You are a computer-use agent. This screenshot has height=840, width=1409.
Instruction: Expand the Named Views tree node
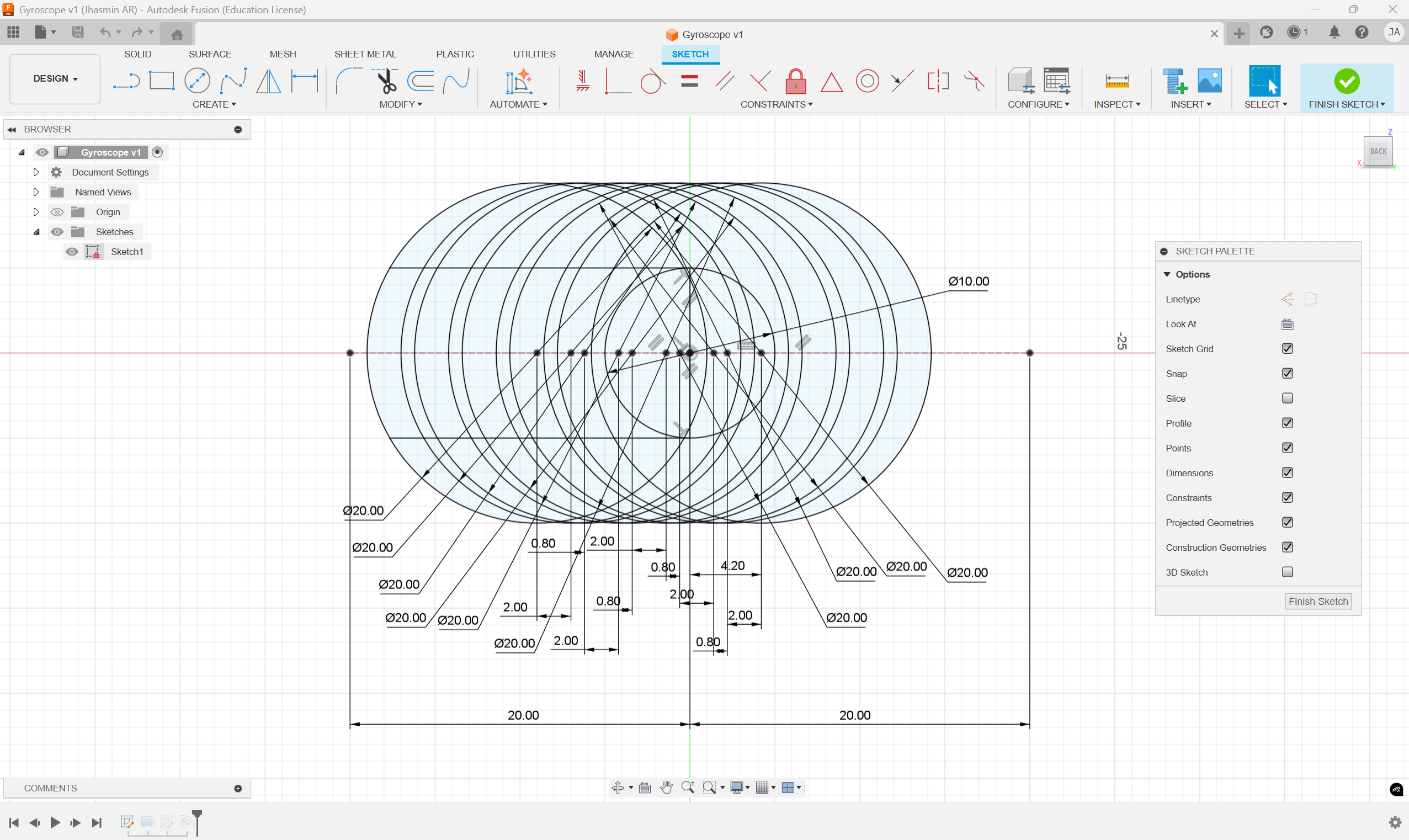tap(36, 192)
